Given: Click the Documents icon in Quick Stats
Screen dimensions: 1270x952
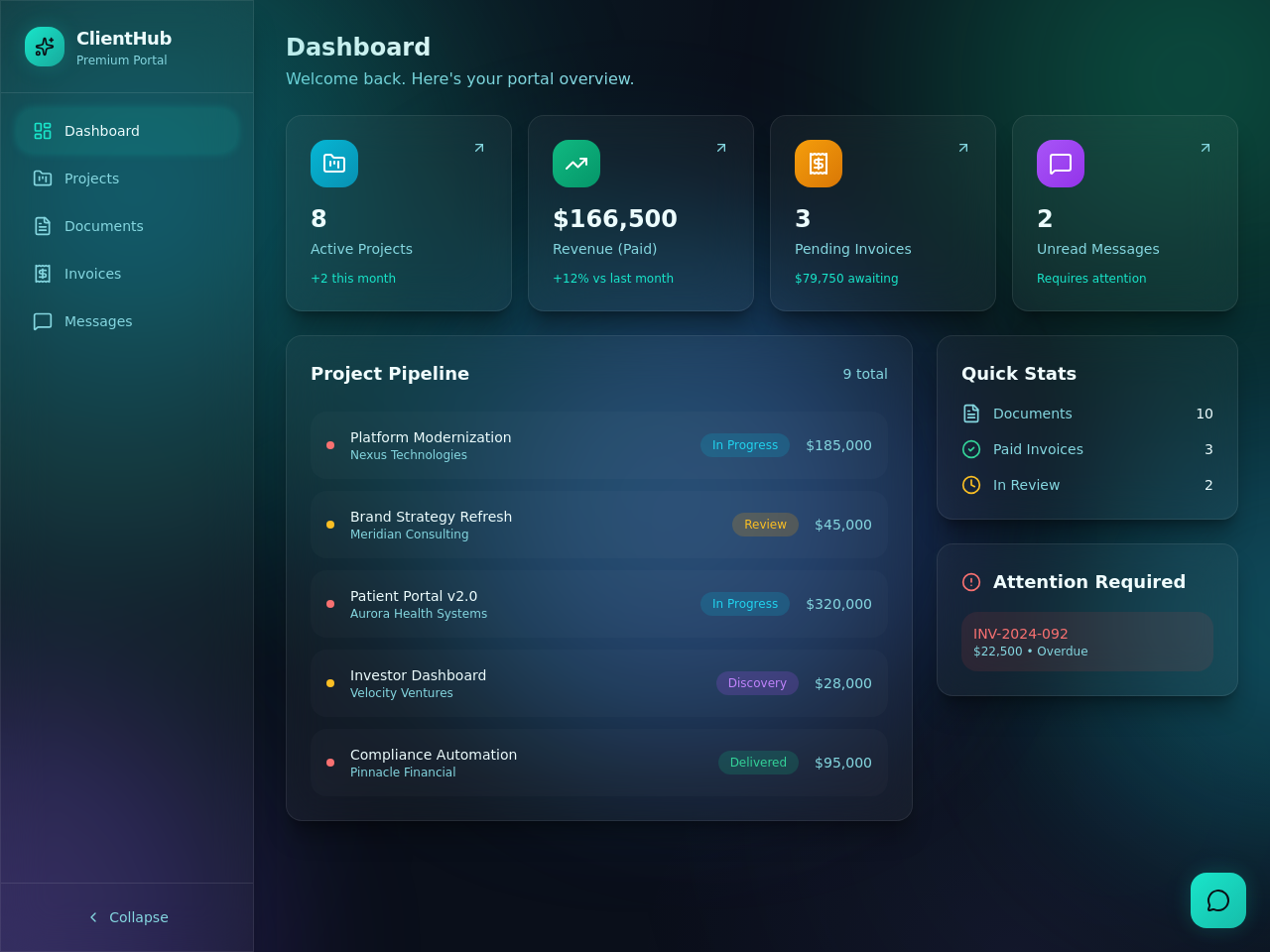Looking at the screenshot, I should (x=971, y=414).
